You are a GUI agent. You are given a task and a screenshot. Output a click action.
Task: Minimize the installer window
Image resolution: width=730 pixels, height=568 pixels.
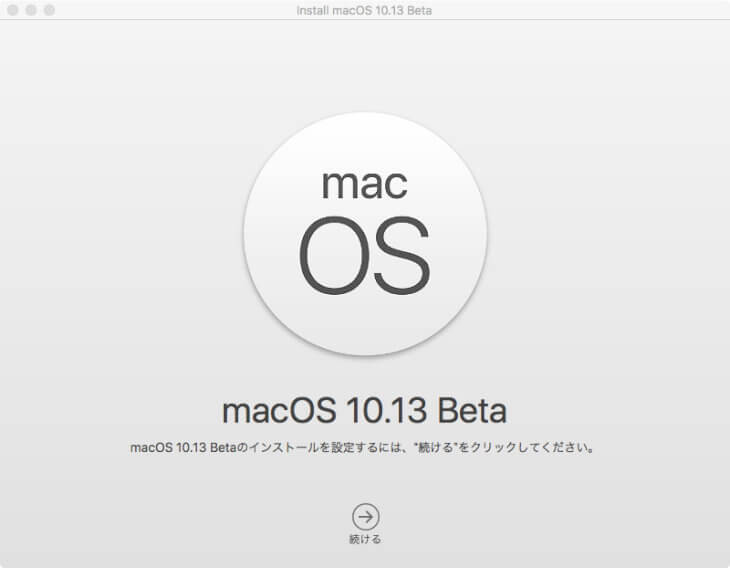(x=31, y=10)
